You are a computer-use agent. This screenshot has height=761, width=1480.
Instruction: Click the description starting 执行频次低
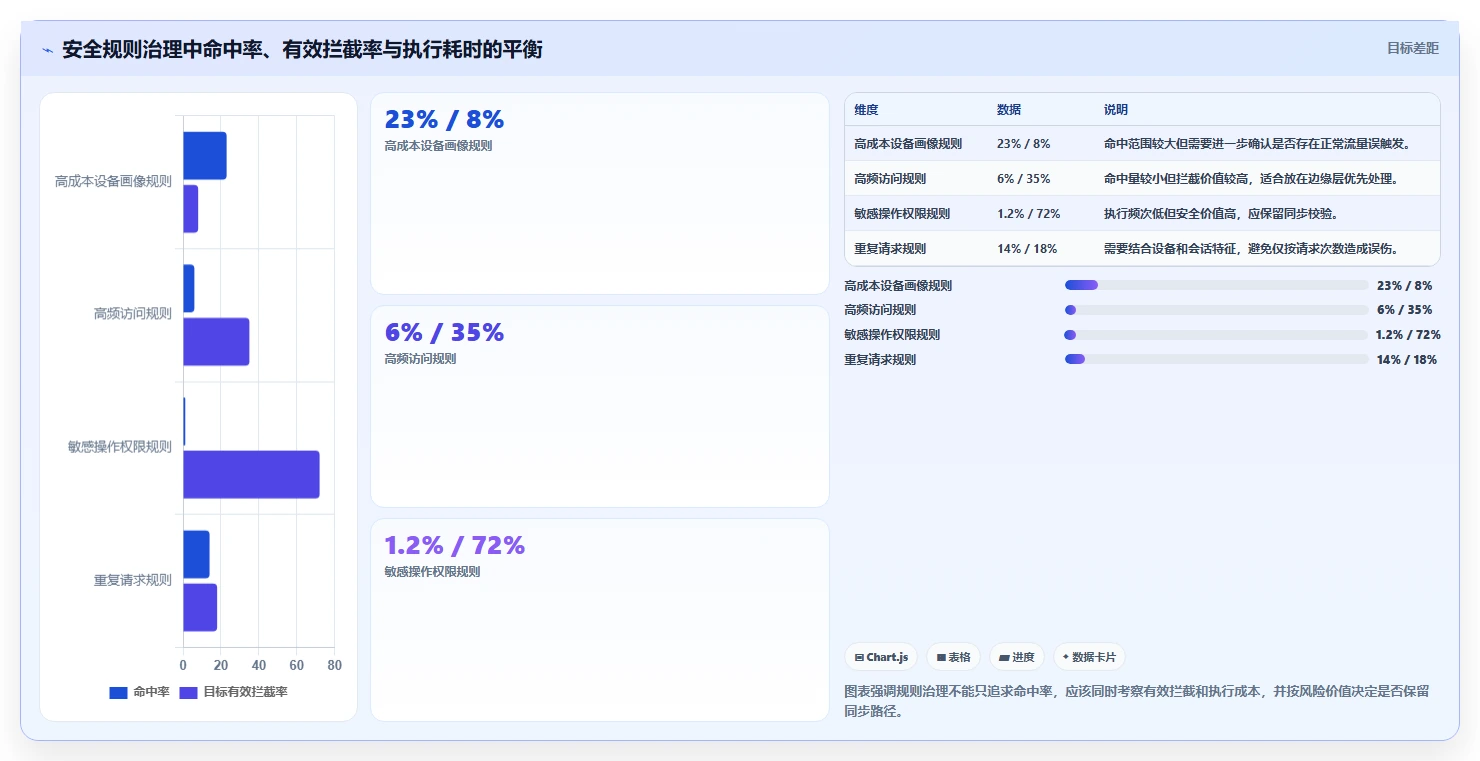(x=1221, y=214)
